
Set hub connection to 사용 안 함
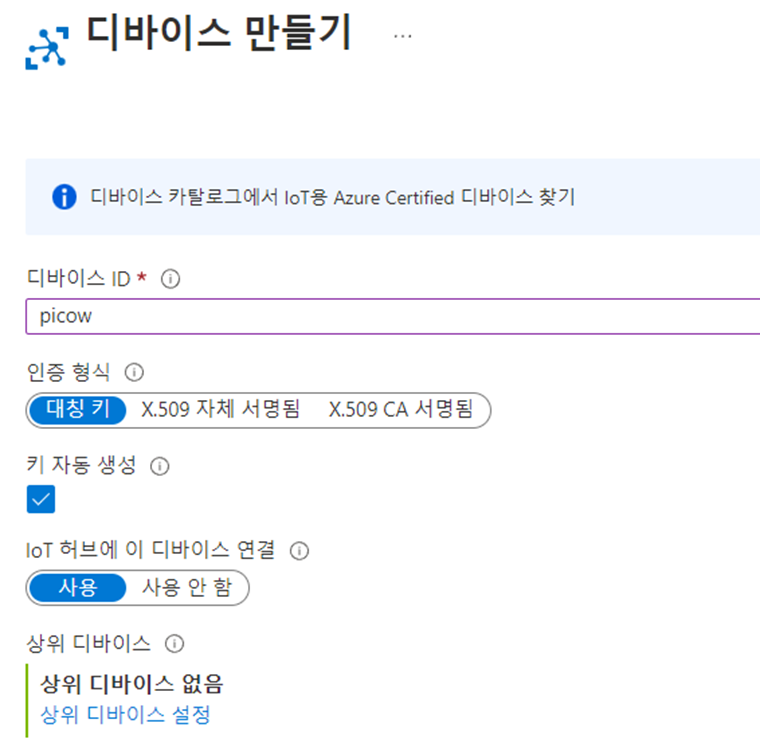187,588
